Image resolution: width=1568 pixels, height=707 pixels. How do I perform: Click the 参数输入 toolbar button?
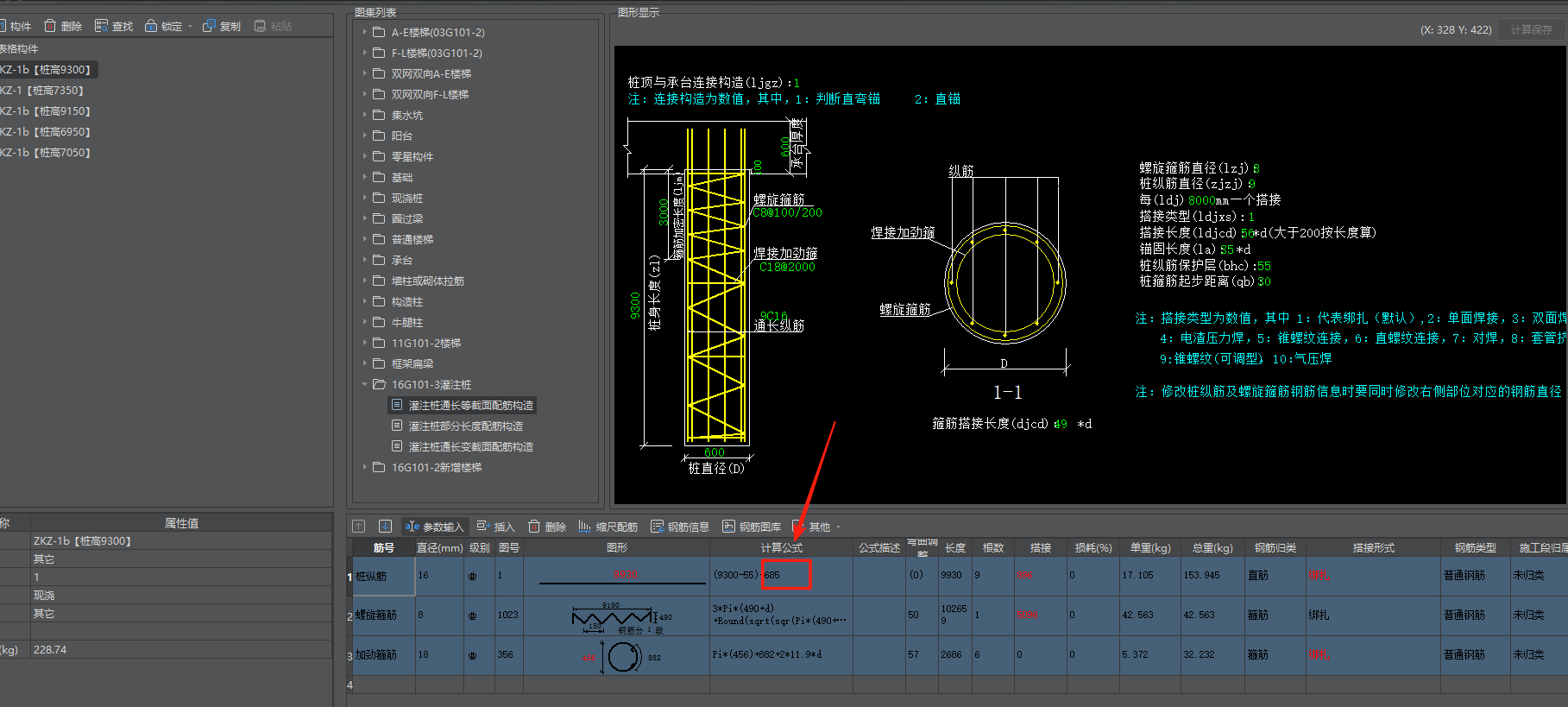434,527
